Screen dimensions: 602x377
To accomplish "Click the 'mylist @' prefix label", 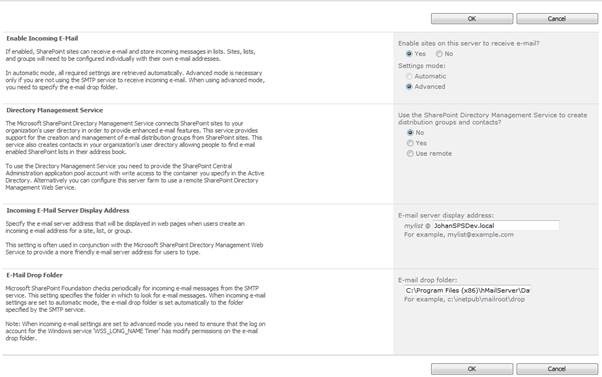I will (x=417, y=226).
